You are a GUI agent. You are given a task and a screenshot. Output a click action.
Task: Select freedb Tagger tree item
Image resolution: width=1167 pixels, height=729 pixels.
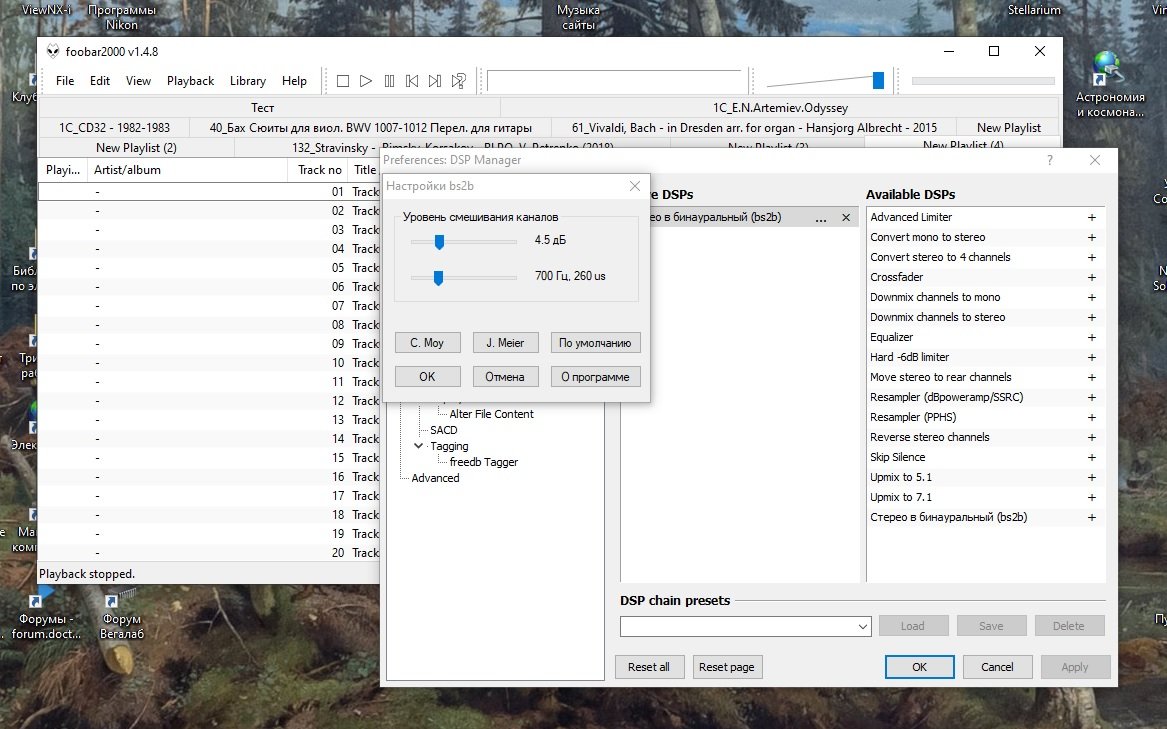(x=484, y=462)
